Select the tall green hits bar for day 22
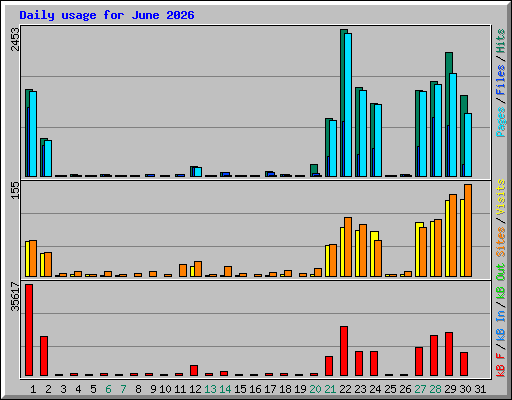 343,103
